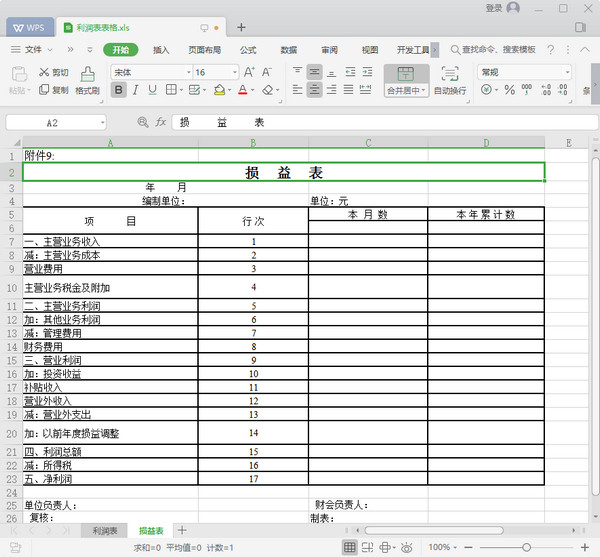Add a new sheet with plus button
This screenshot has width=600, height=557.
pyautogui.click(x=182, y=530)
